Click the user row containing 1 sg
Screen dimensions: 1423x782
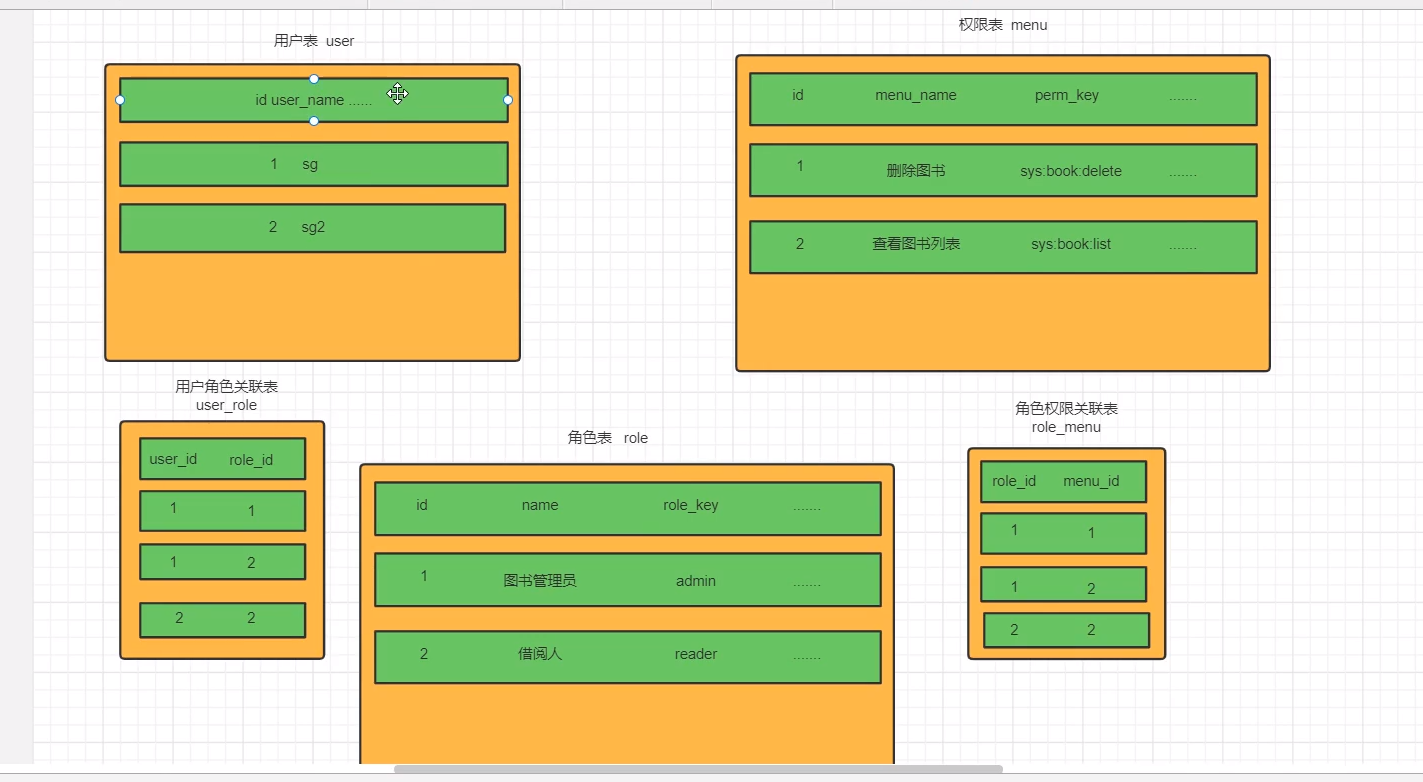point(313,164)
